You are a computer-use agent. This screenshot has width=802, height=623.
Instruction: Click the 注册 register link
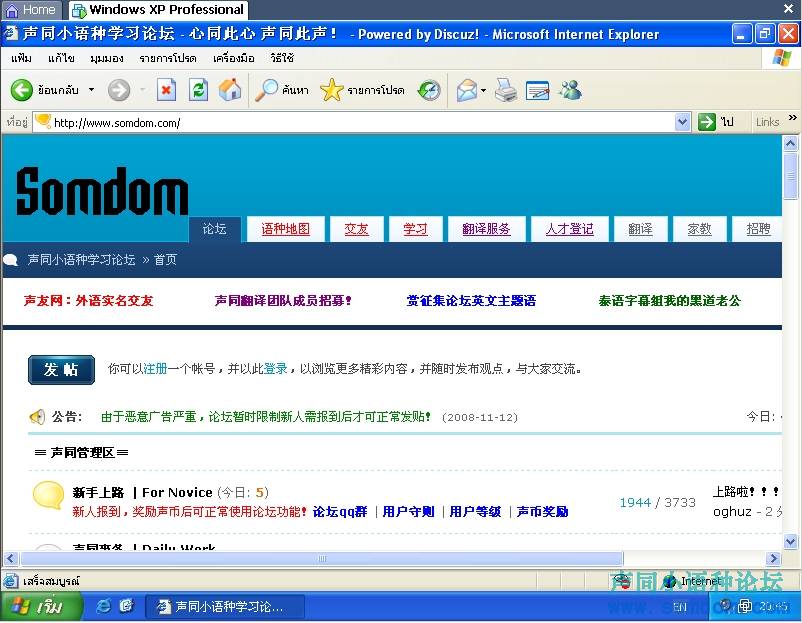point(155,369)
